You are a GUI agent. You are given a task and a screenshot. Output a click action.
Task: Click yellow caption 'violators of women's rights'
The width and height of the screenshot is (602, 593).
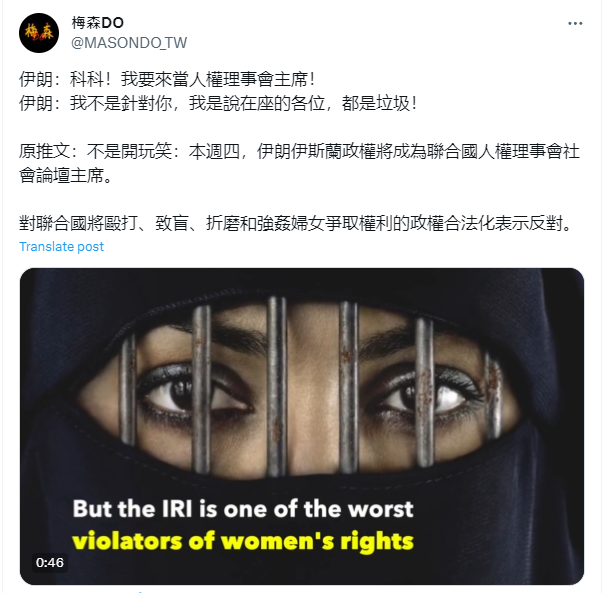[x=243, y=541]
